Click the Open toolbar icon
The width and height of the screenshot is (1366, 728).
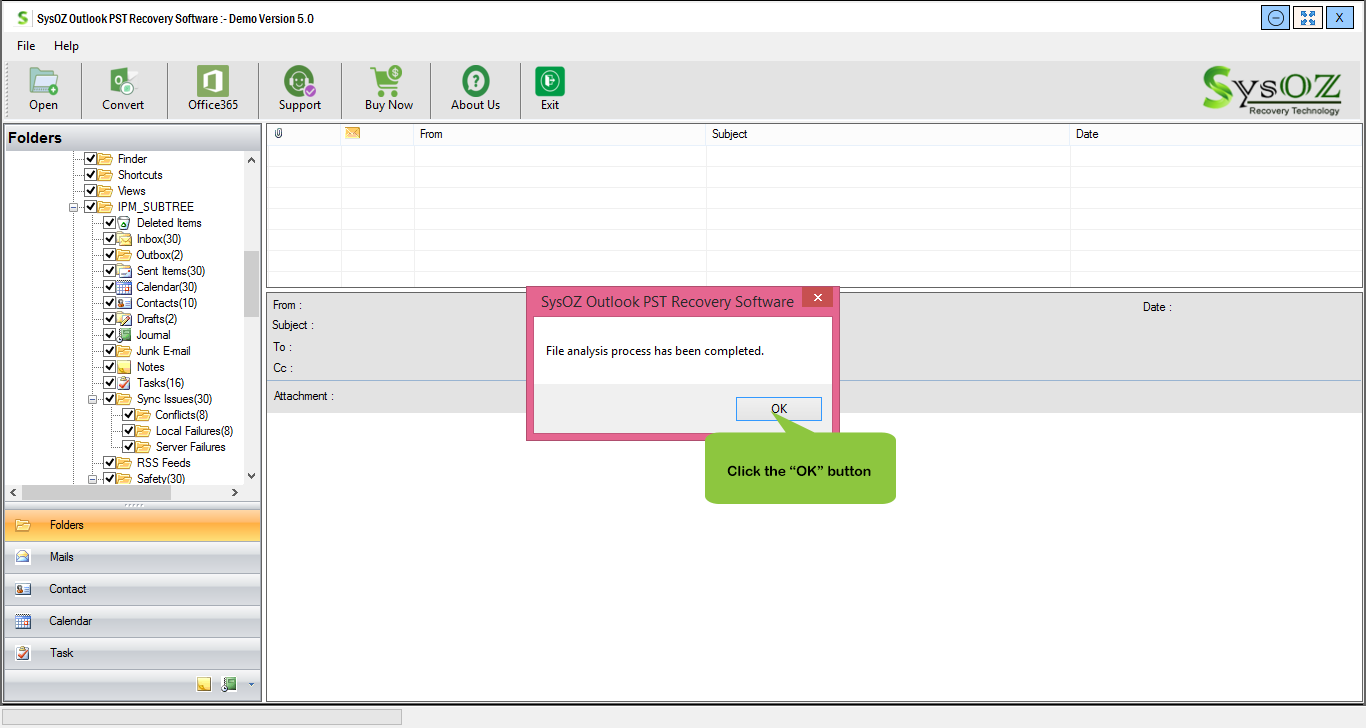pyautogui.click(x=43, y=81)
